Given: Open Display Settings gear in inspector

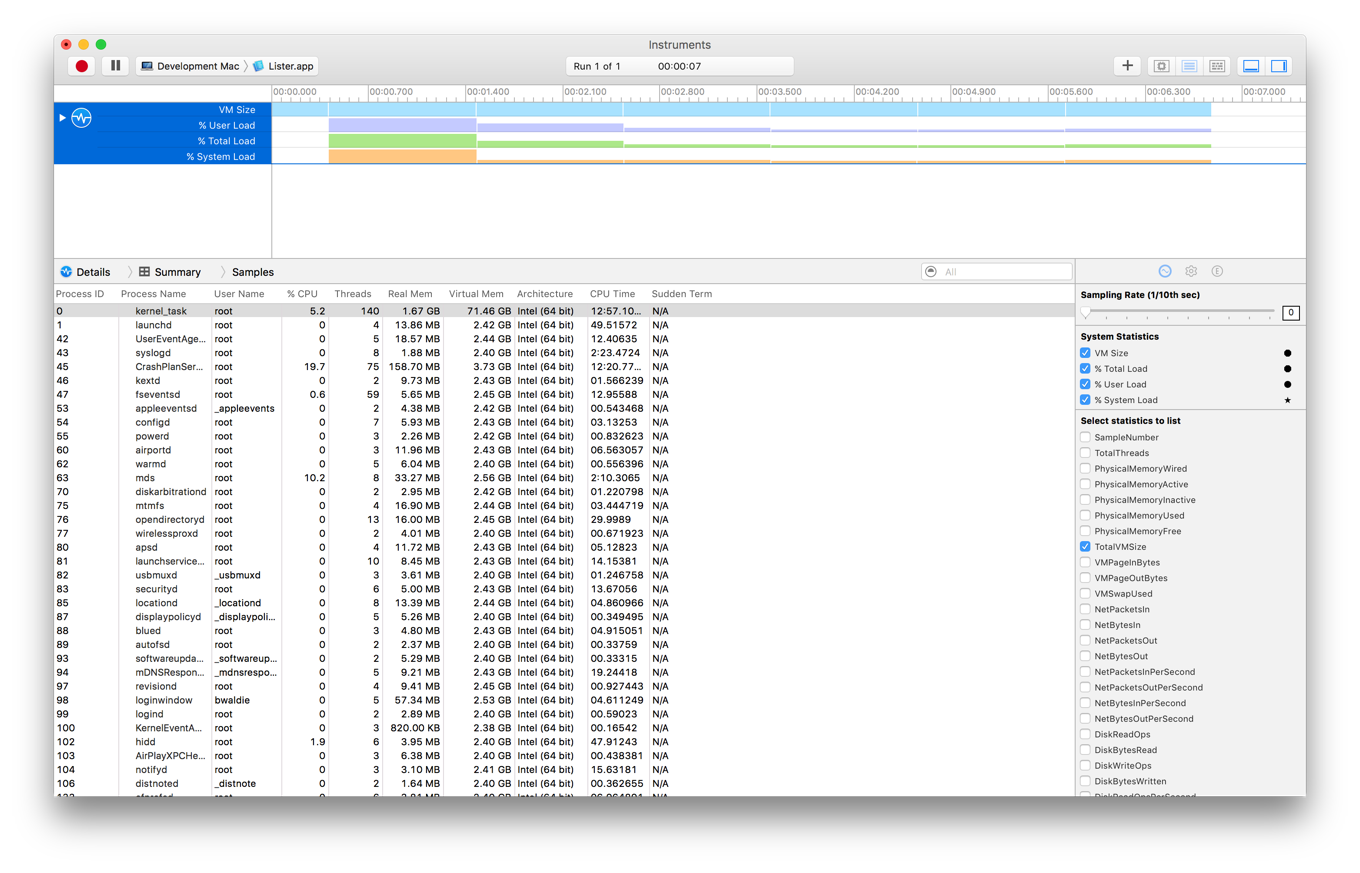Looking at the screenshot, I should click(x=1191, y=271).
